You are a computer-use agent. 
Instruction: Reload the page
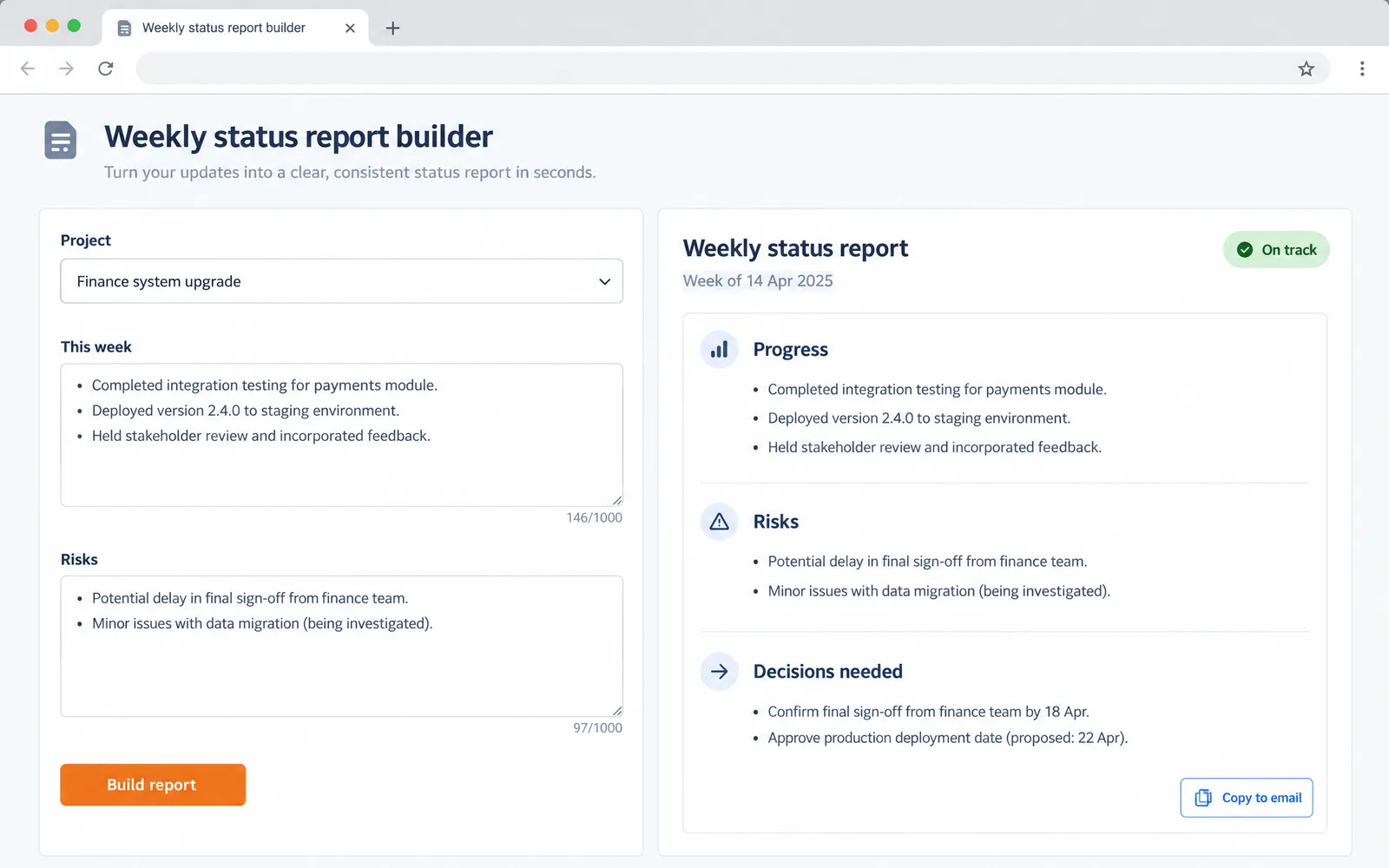[x=106, y=69]
